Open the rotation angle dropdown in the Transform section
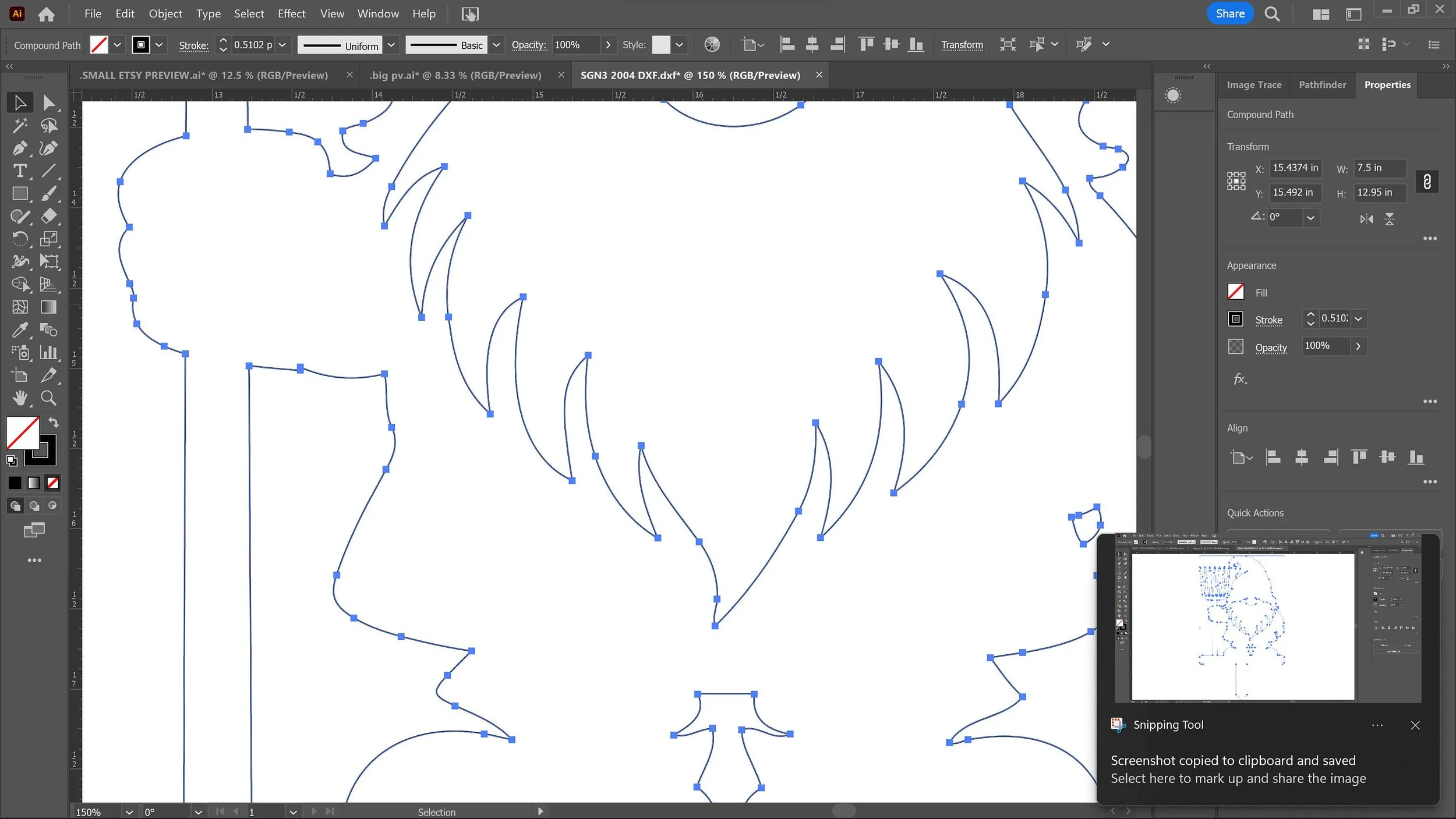Screen dimensions: 1456x819 pos(1310,218)
